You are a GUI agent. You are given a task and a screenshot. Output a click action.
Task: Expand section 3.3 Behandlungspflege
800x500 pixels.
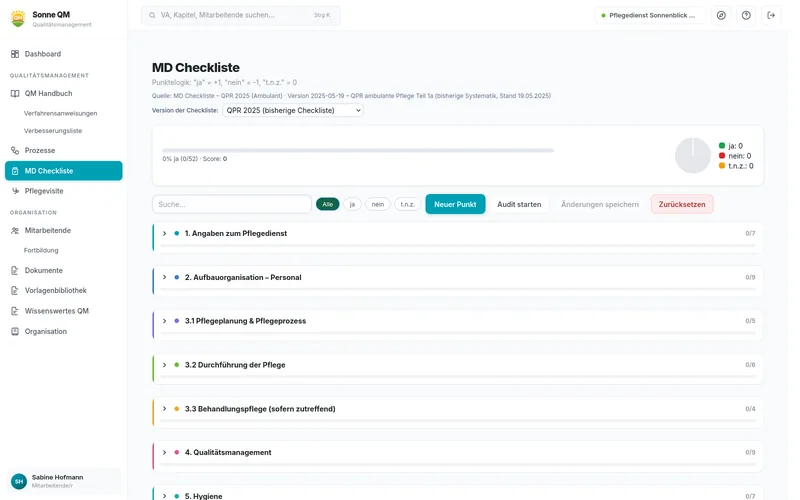(164, 409)
